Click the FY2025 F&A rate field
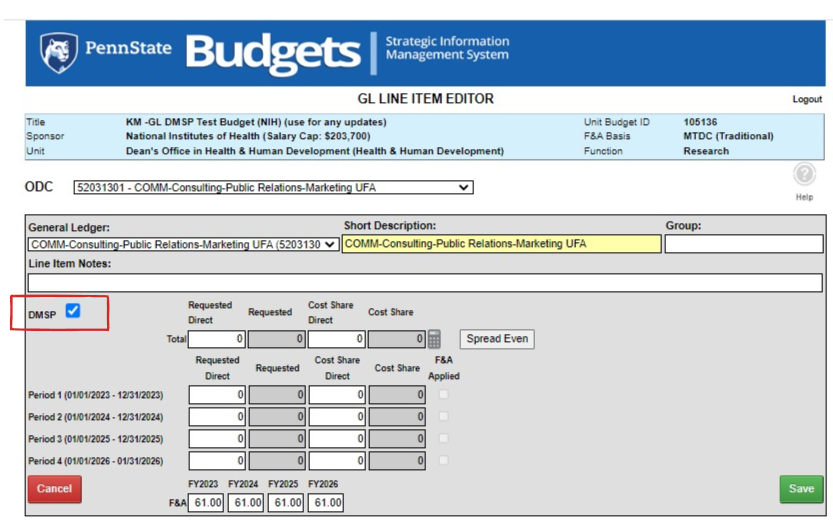Viewport: 833px width, 531px height. (286, 502)
